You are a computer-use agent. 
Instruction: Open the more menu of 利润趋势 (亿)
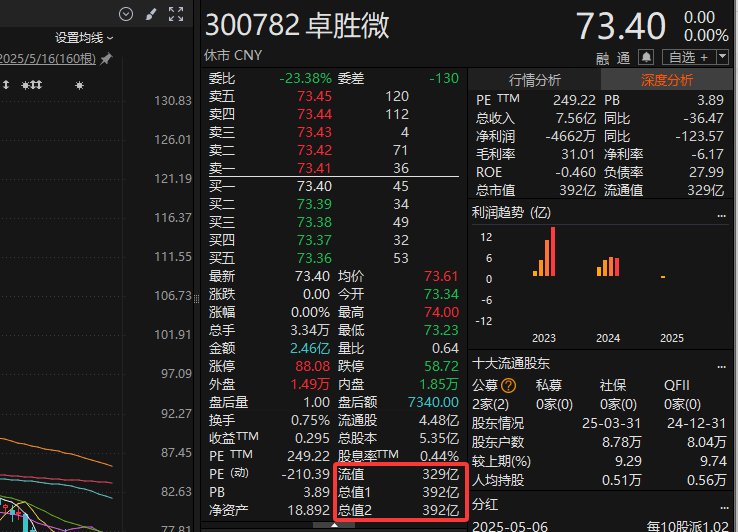click(x=722, y=215)
